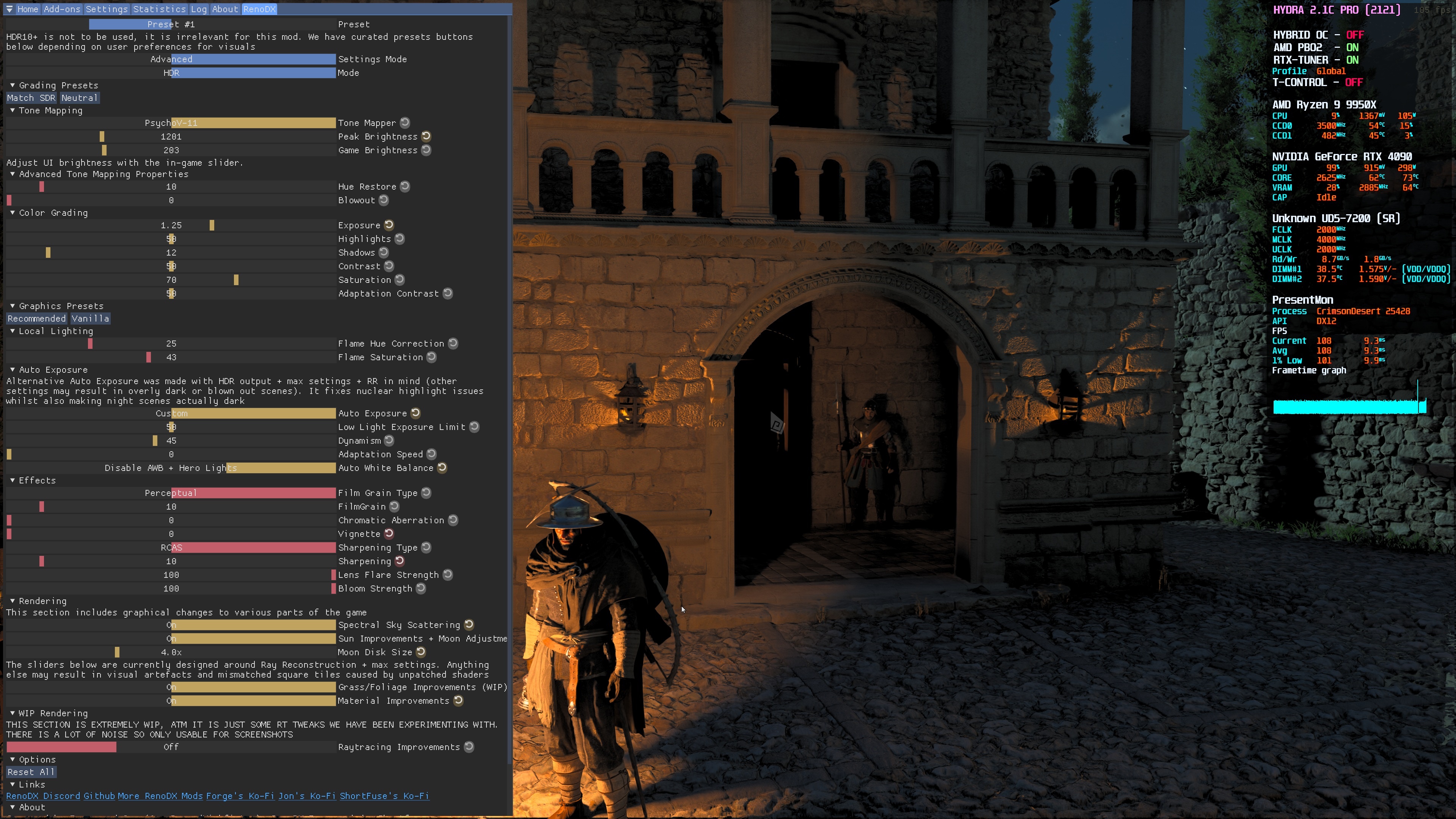Open the ReShade overlay window menu arrow
This screenshot has width=1456, height=819.
(x=9, y=9)
